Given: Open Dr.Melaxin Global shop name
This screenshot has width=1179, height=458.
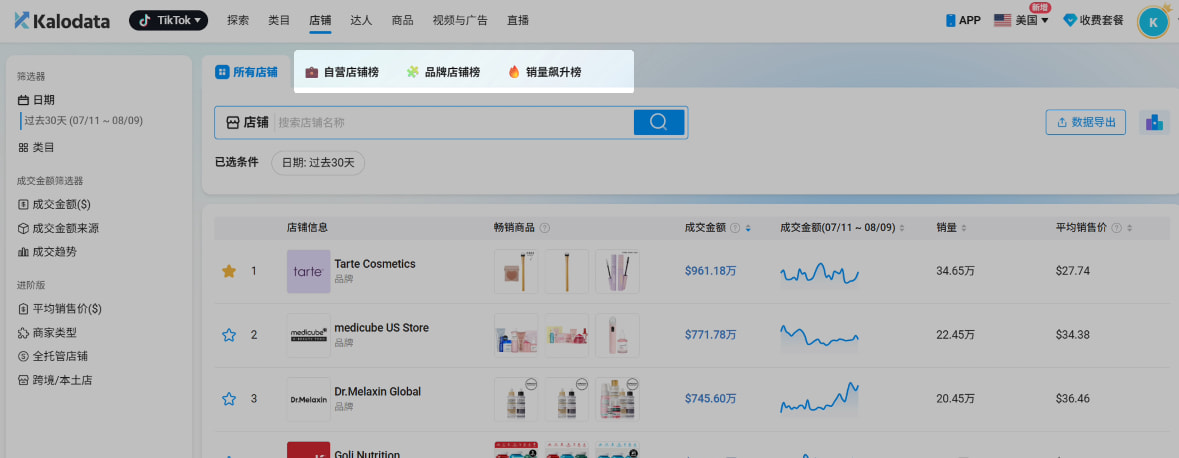Looking at the screenshot, I should click(377, 392).
